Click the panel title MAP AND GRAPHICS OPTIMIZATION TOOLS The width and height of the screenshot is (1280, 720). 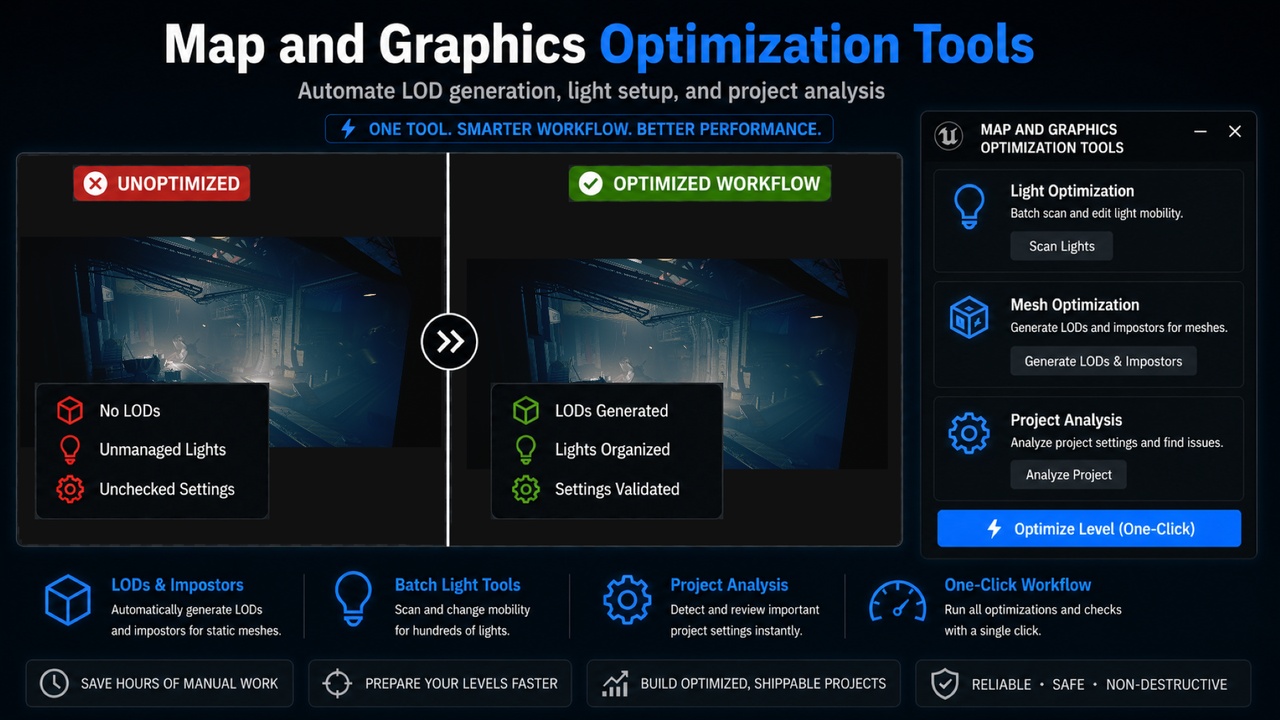[1052, 138]
